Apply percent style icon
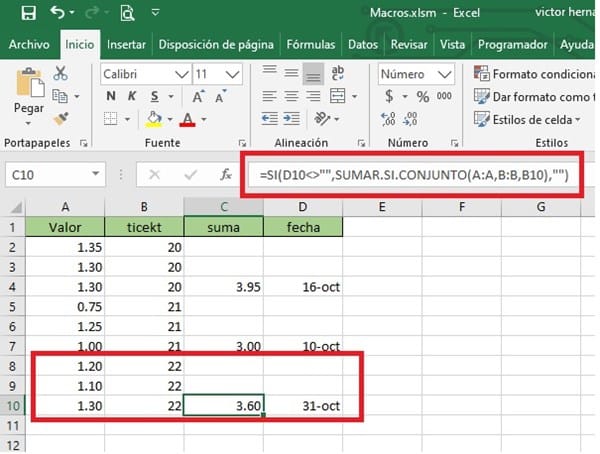The image size is (600, 454). pos(423,96)
